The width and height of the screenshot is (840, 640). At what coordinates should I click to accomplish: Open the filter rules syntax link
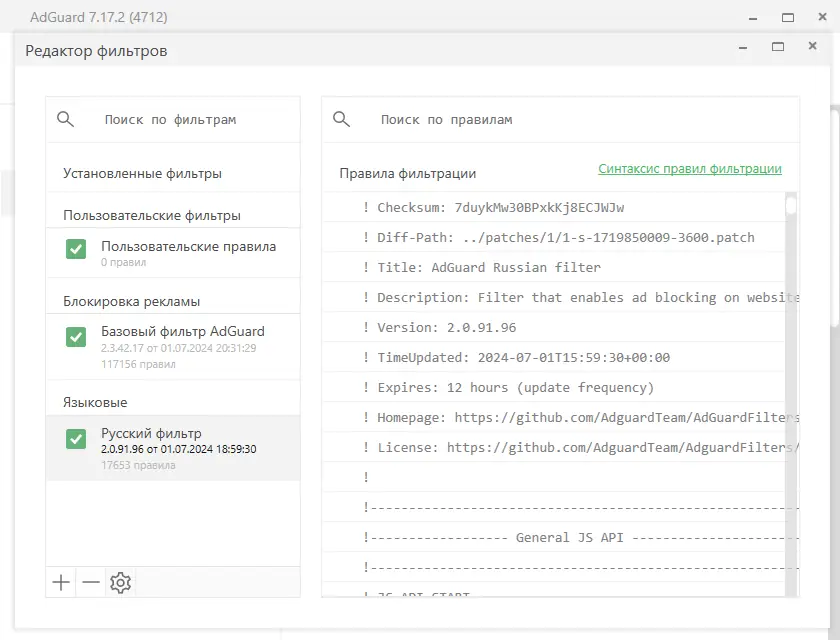click(690, 169)
